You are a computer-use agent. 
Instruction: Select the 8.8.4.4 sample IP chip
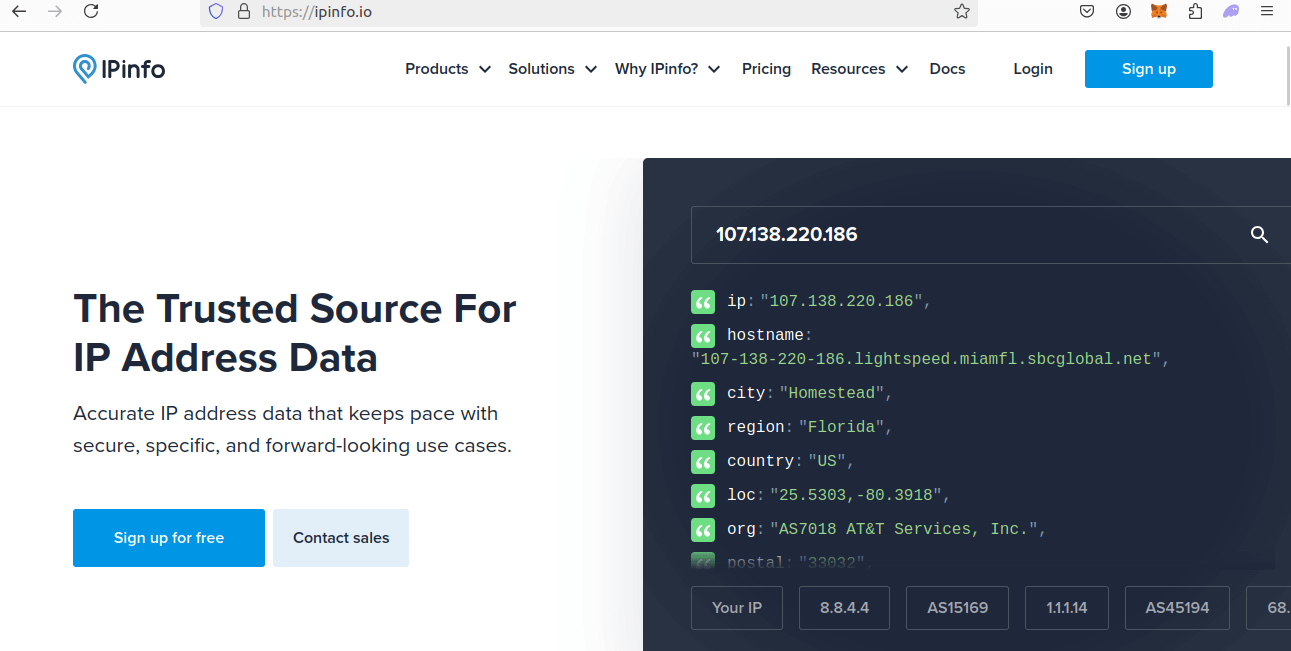(844, 608)
